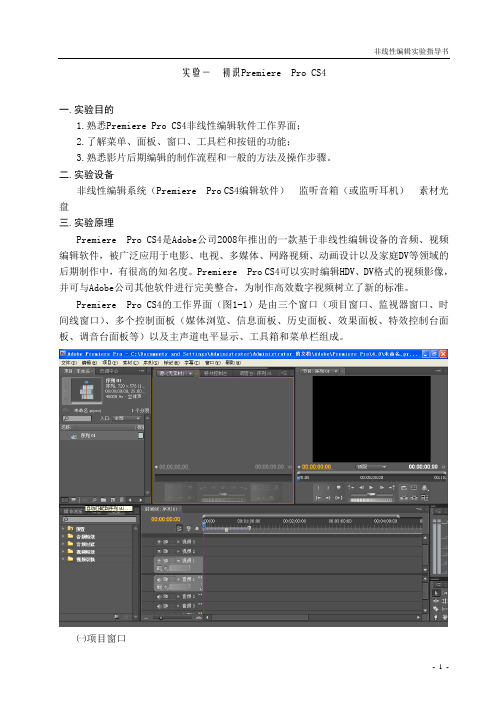Toggle eye visibility for 视频 1 track

point(159,561)
